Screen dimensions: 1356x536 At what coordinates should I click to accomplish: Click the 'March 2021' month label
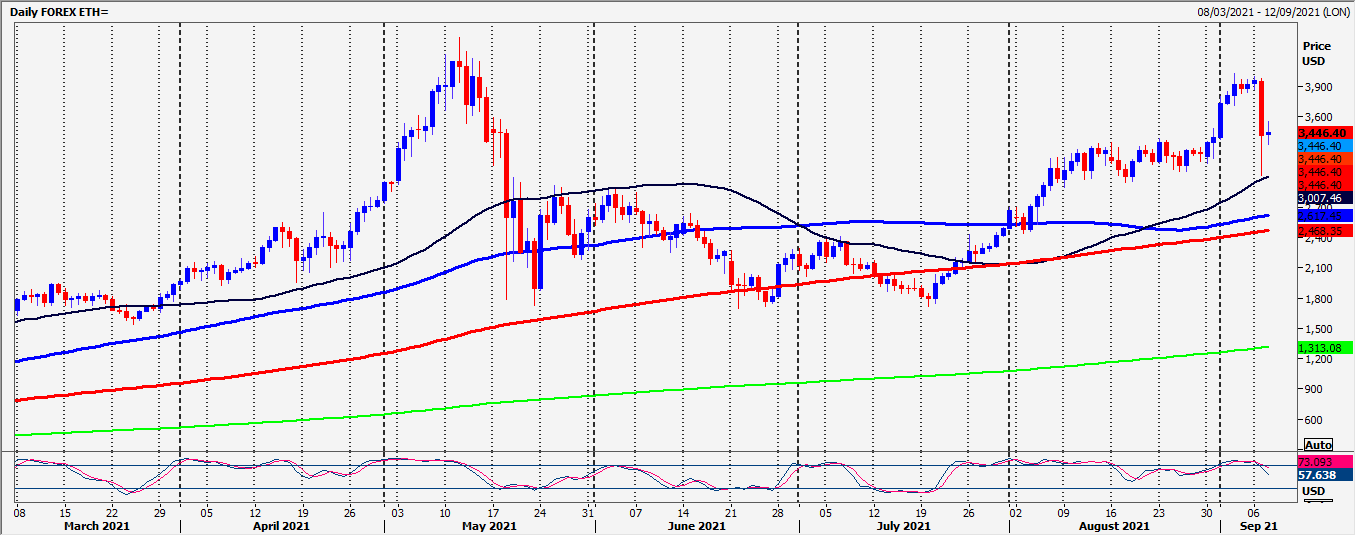pos(97,526)
